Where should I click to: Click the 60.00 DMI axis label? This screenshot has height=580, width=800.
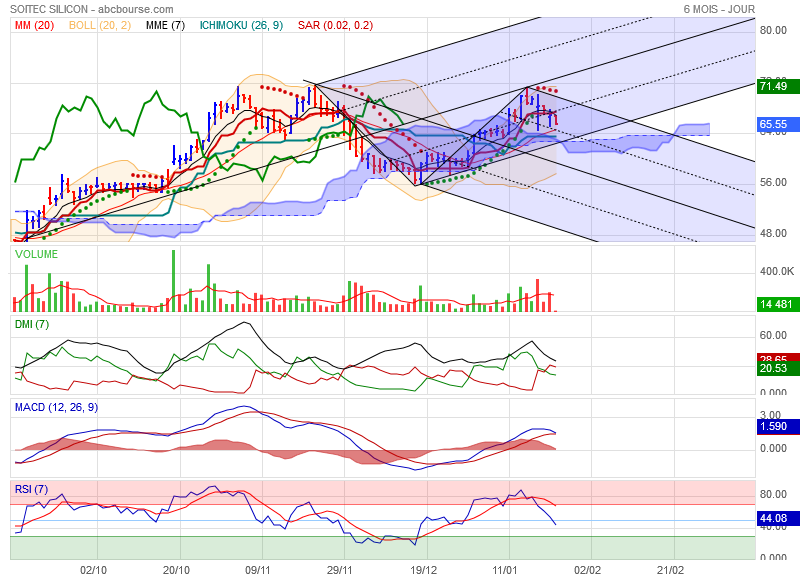point(773,335)
